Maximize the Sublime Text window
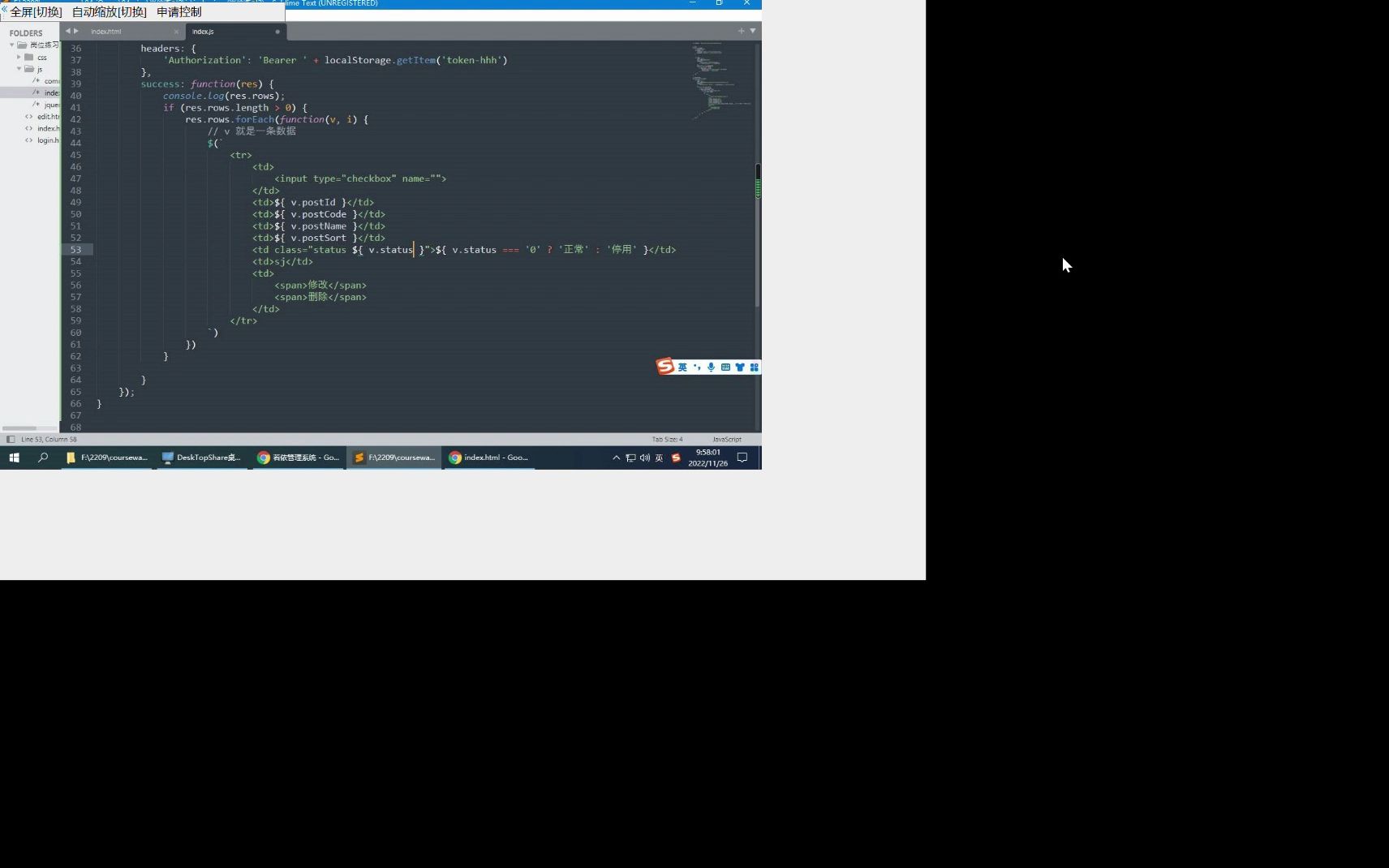 719,3
